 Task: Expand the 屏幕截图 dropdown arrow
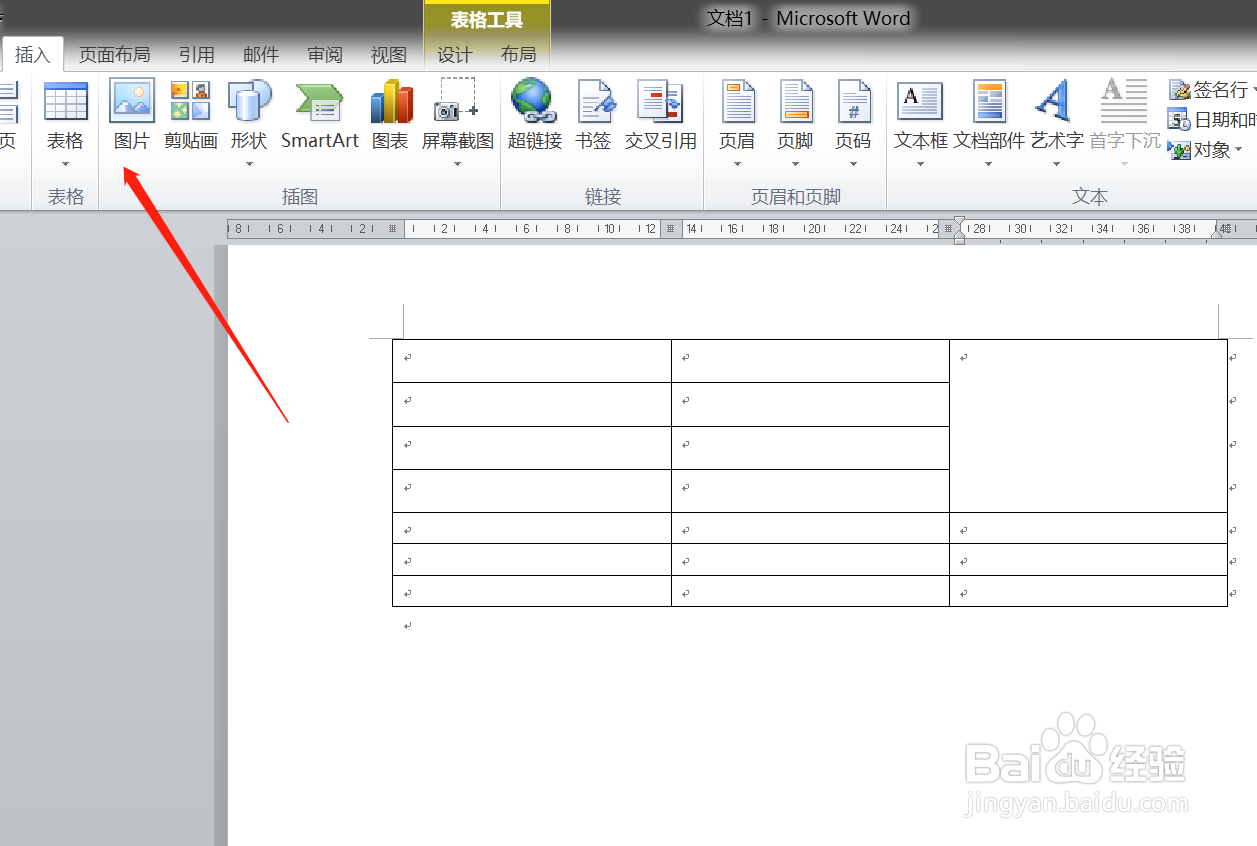tap(457, 164)
